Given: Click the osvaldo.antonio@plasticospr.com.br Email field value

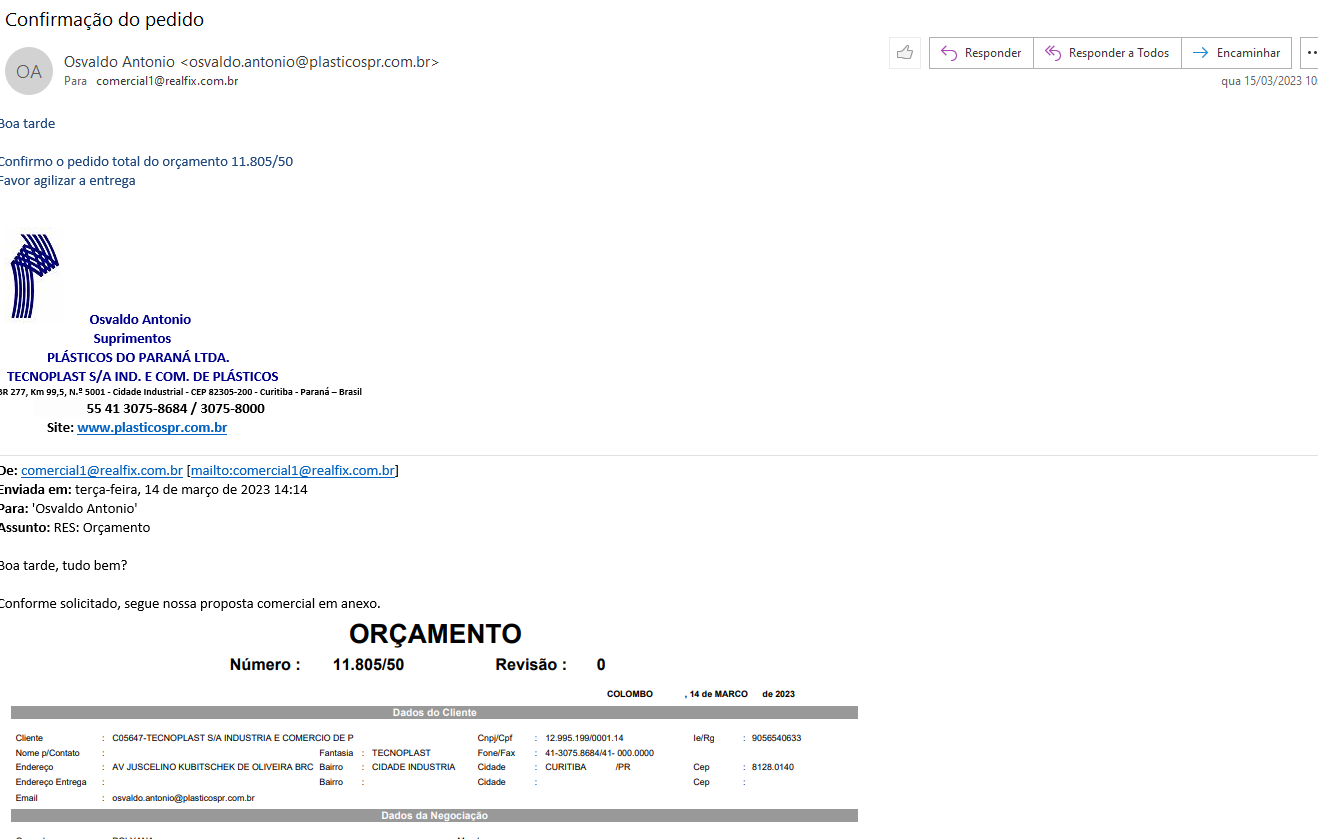Looking at the screenshot, I should point(183,798).
